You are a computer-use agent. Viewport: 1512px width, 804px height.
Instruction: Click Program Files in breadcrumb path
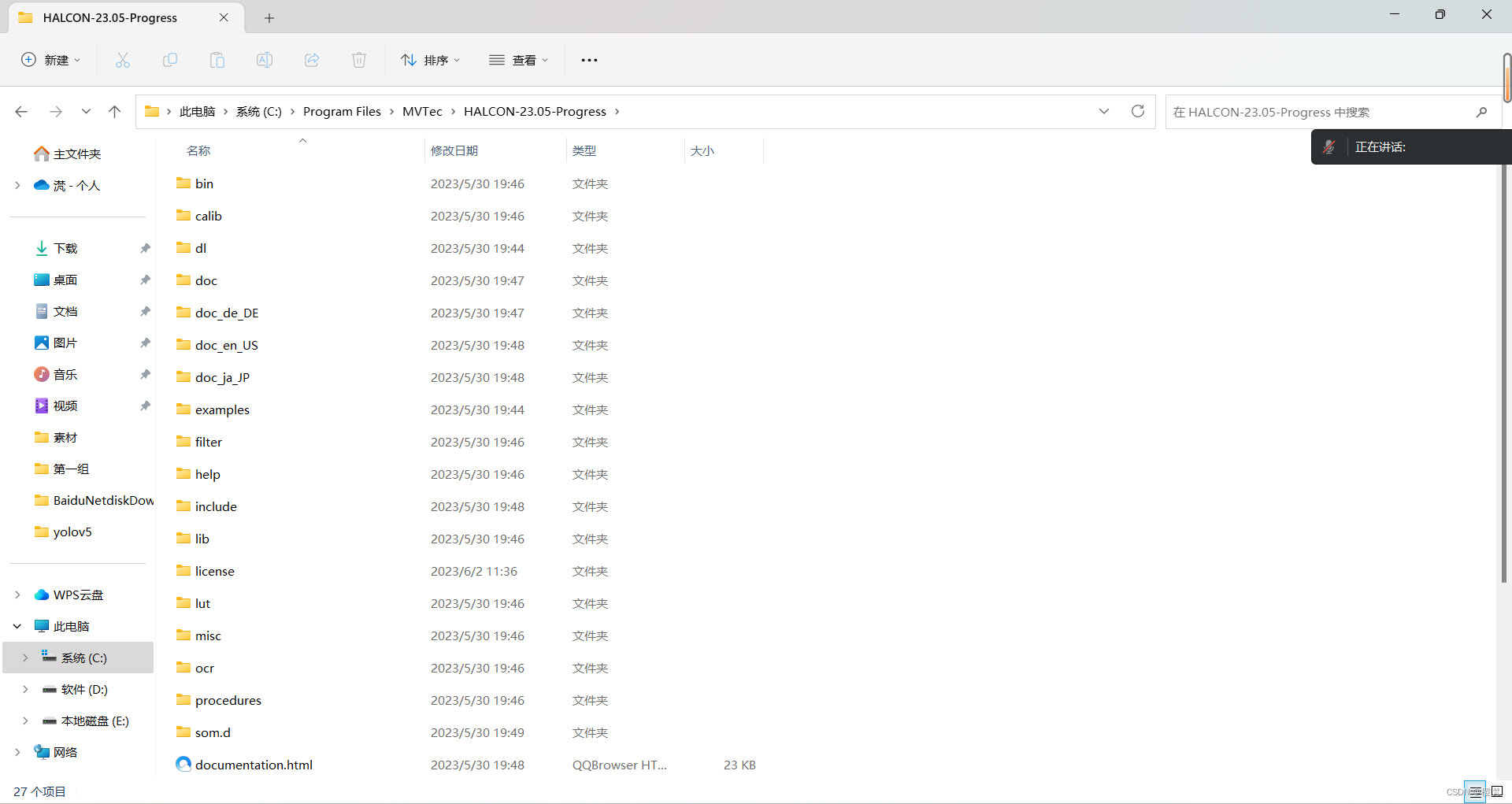coord(342,112)
